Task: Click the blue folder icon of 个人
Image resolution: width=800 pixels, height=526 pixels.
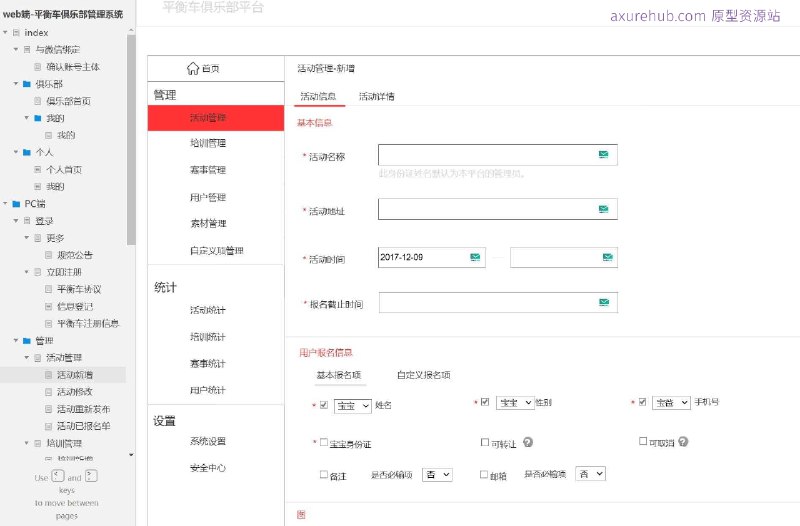Action: [27, 152]
